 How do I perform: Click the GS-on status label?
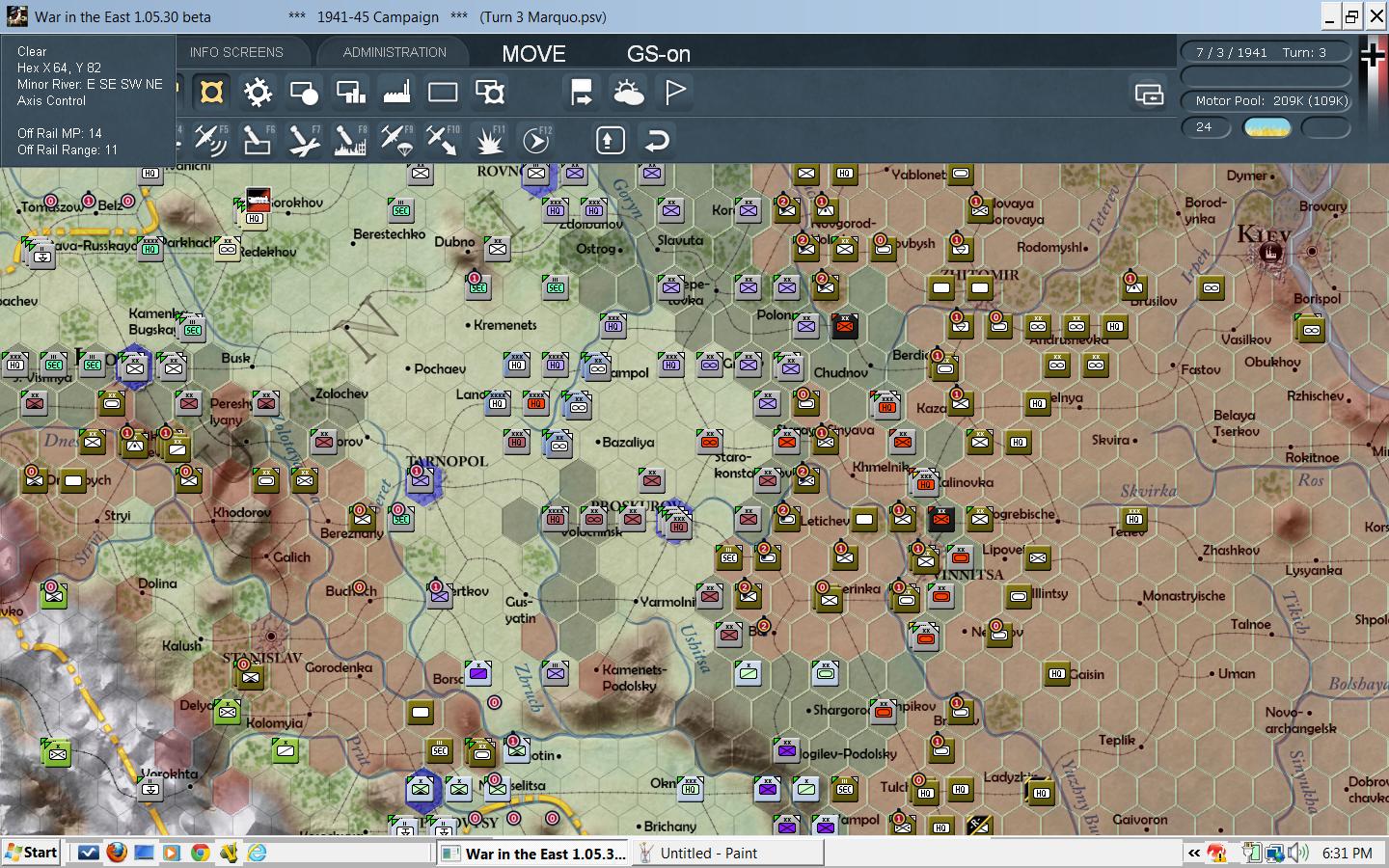click(x=659, y=54)
